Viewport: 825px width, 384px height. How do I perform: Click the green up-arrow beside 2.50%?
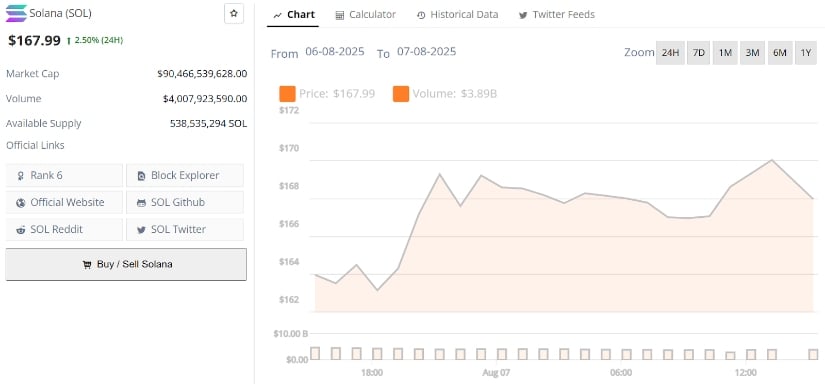[69, 41]
